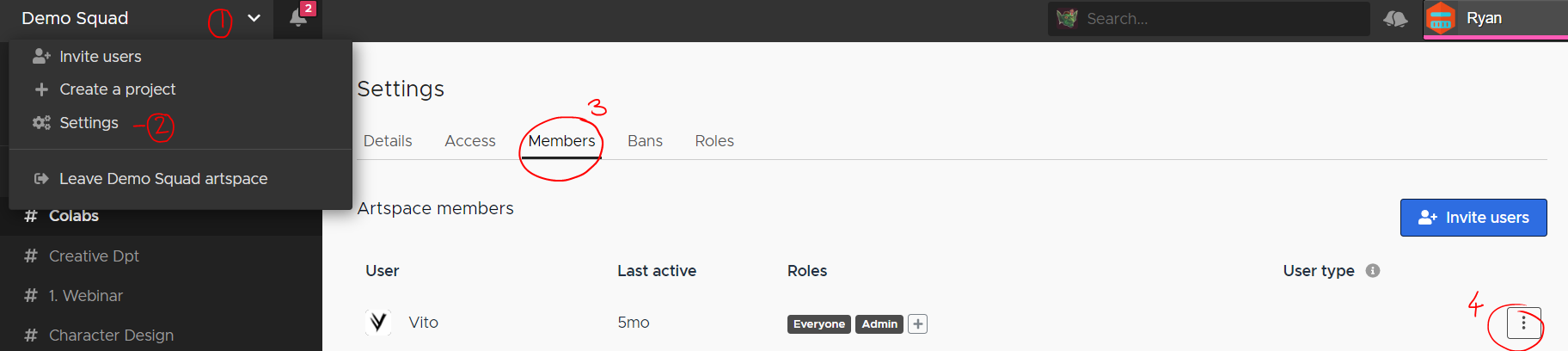This screenshot has width=1568, height=351.
Task: Open the Bans tab
Action: (x=645, y=141)
